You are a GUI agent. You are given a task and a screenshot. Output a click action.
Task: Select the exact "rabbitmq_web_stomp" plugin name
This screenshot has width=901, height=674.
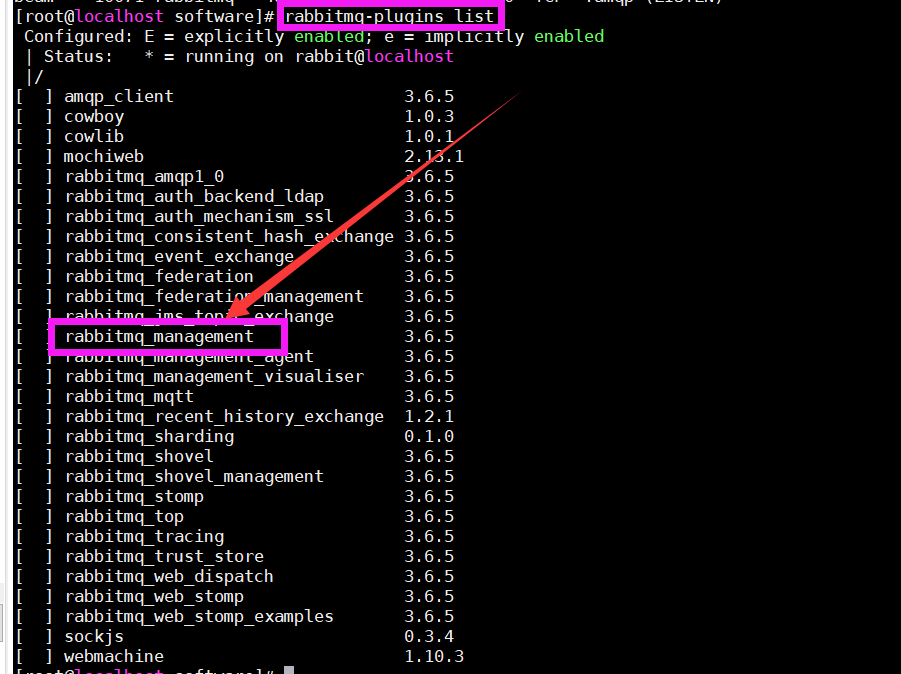[154, 596]
